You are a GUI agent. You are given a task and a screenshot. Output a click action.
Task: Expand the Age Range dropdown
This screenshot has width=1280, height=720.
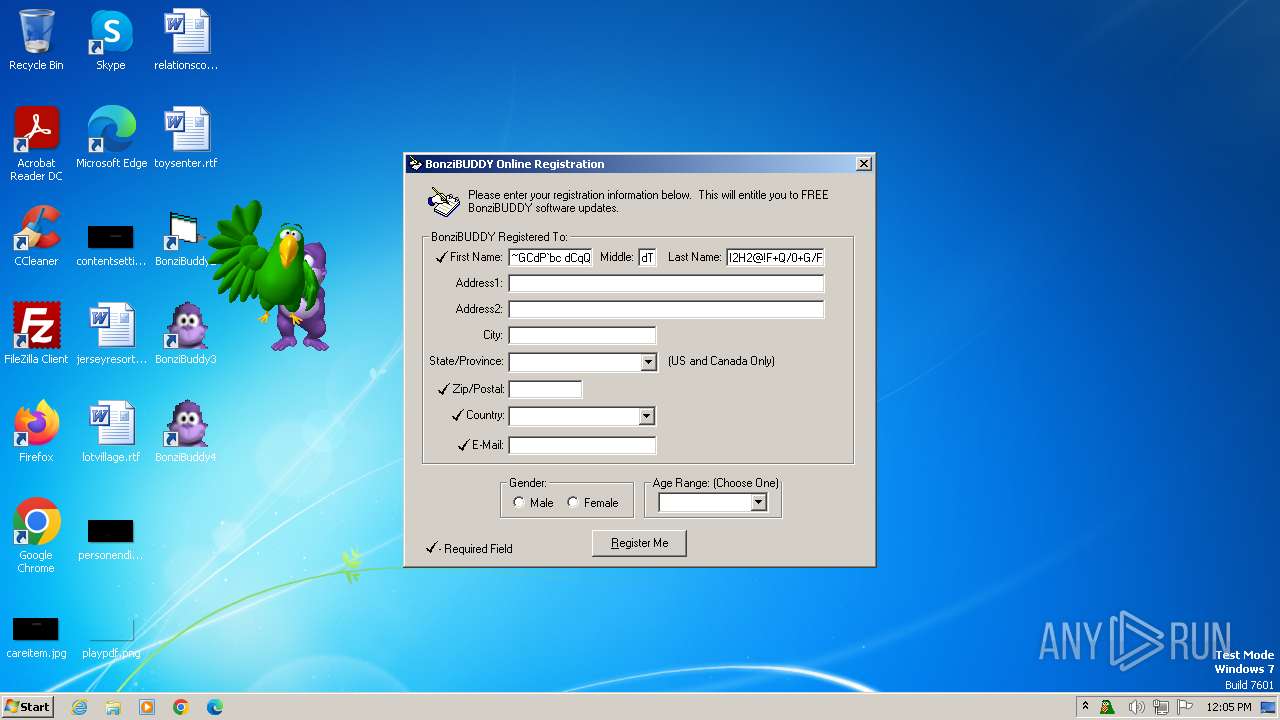click(x=758, y=502)
